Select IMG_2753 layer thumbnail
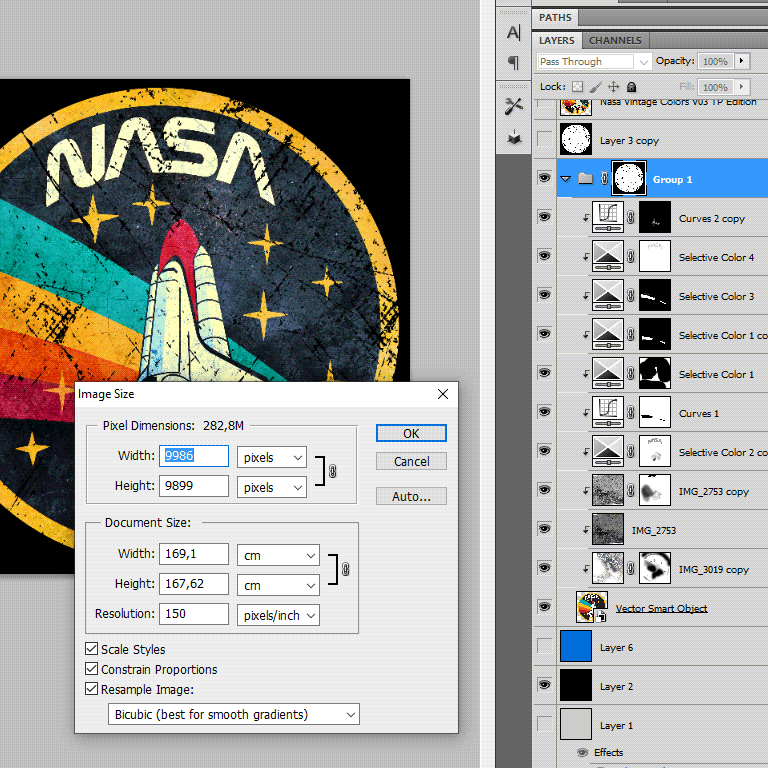The width and height of the screenshot is (768, 768). (608, 529)
